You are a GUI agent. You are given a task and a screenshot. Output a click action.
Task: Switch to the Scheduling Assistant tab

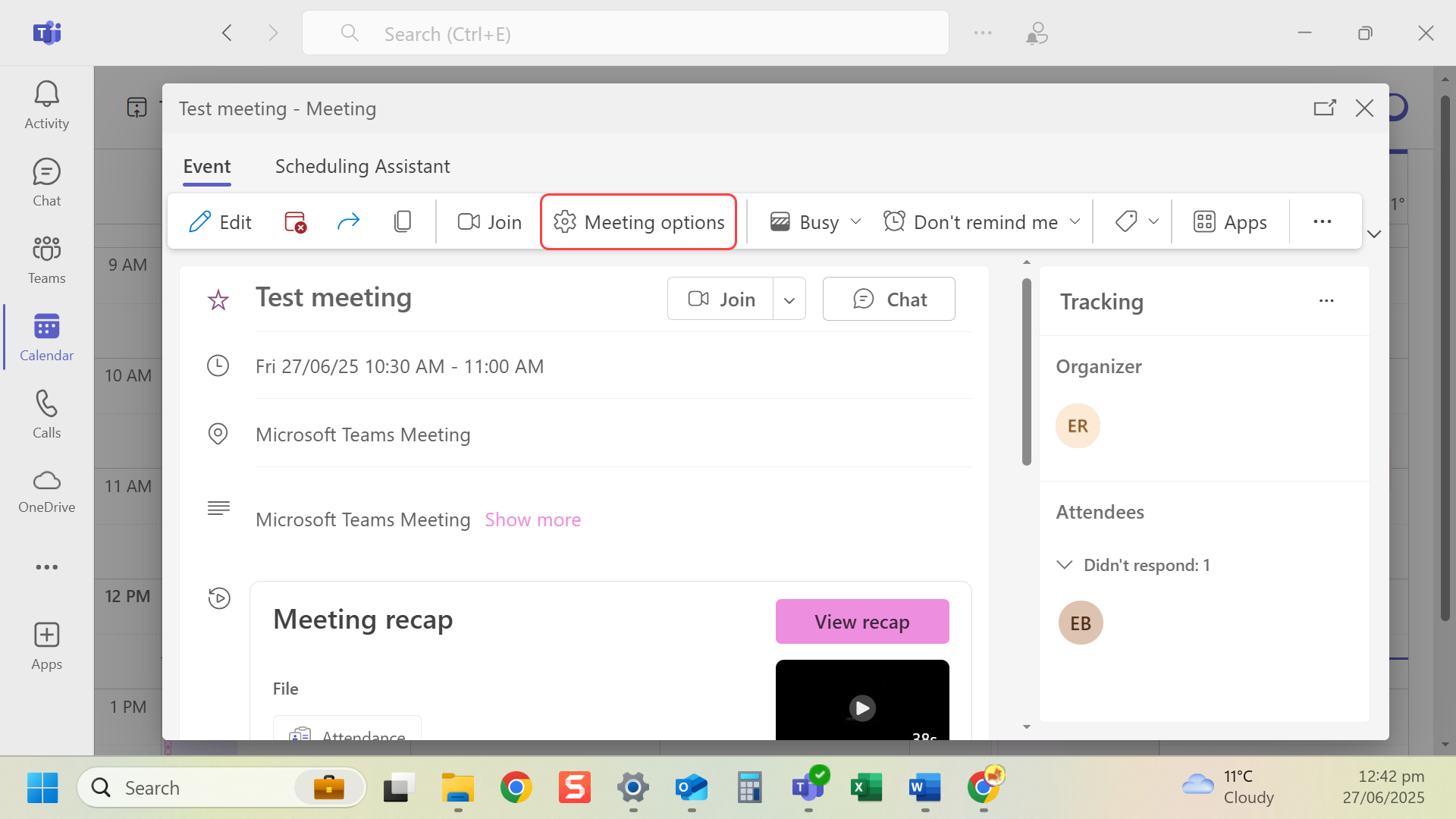click(x=362, y=166)
